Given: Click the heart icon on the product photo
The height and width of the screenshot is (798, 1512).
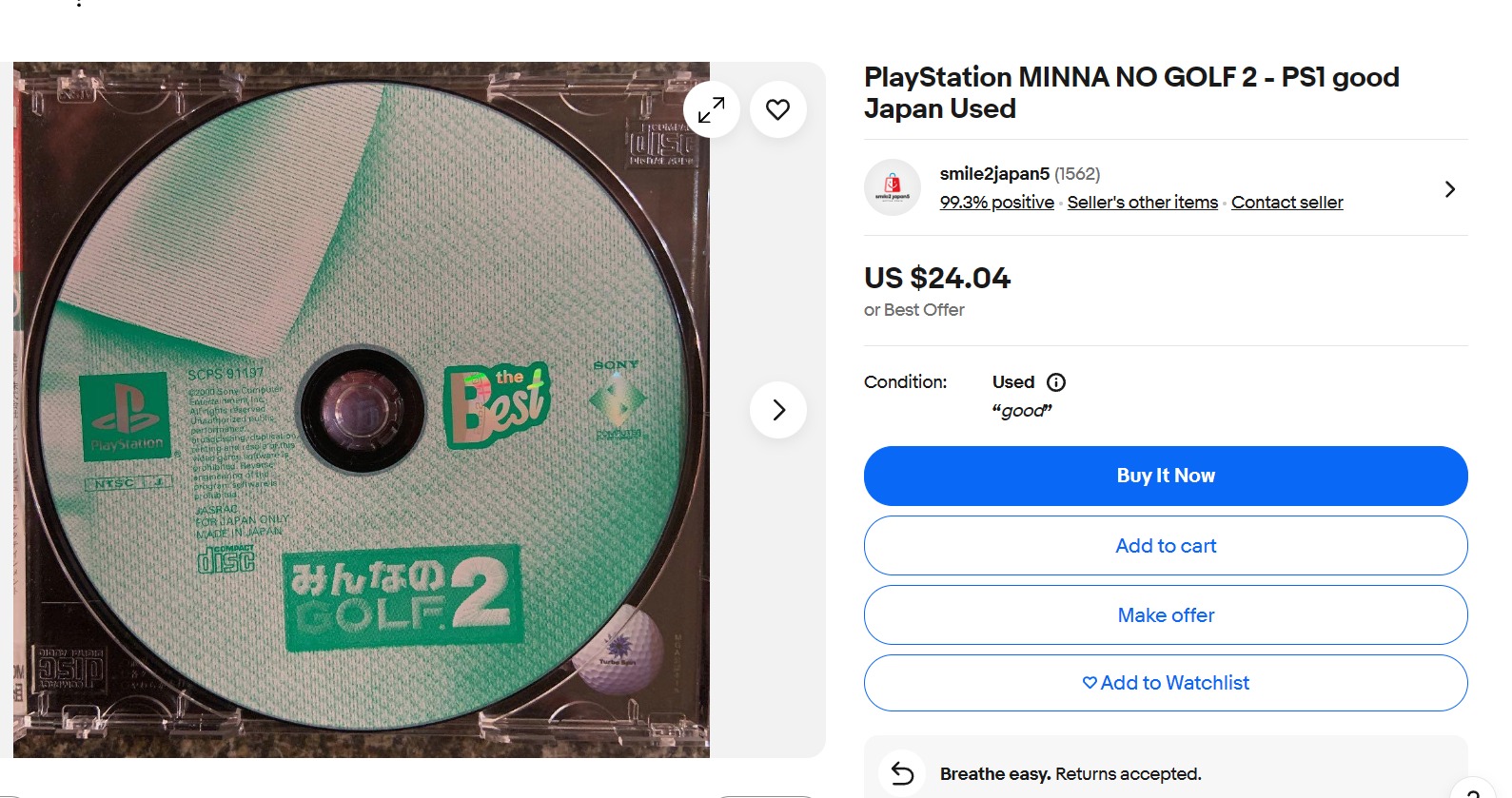Looking at the screenshot, I should (777, 109).
